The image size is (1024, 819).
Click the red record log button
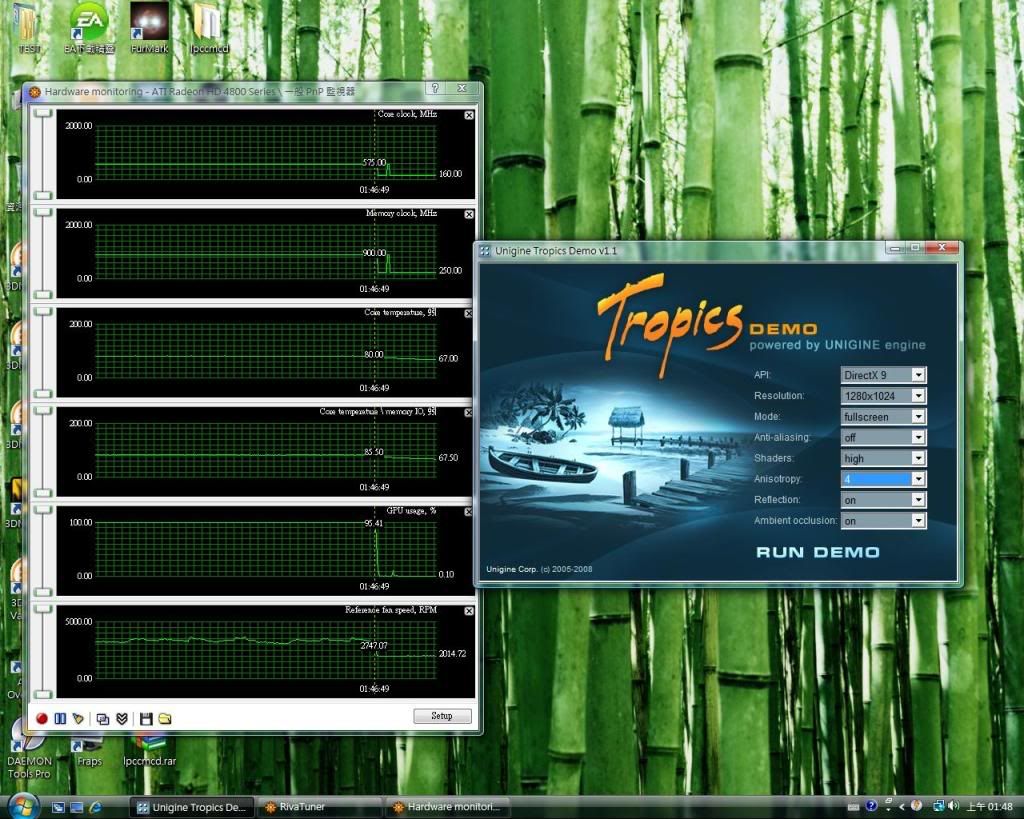(42, 718)
